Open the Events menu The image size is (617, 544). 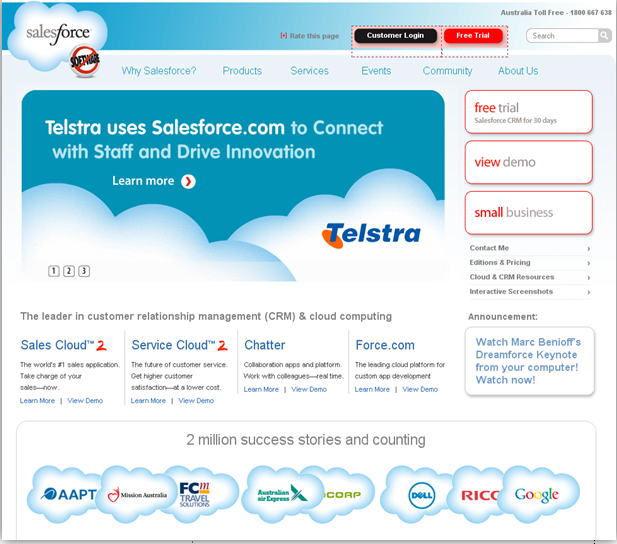[376, 71]
